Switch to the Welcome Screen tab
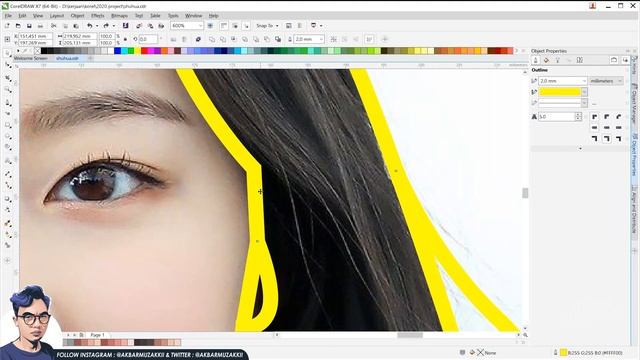This screenshot has height=360, width=640. point(31,58)
